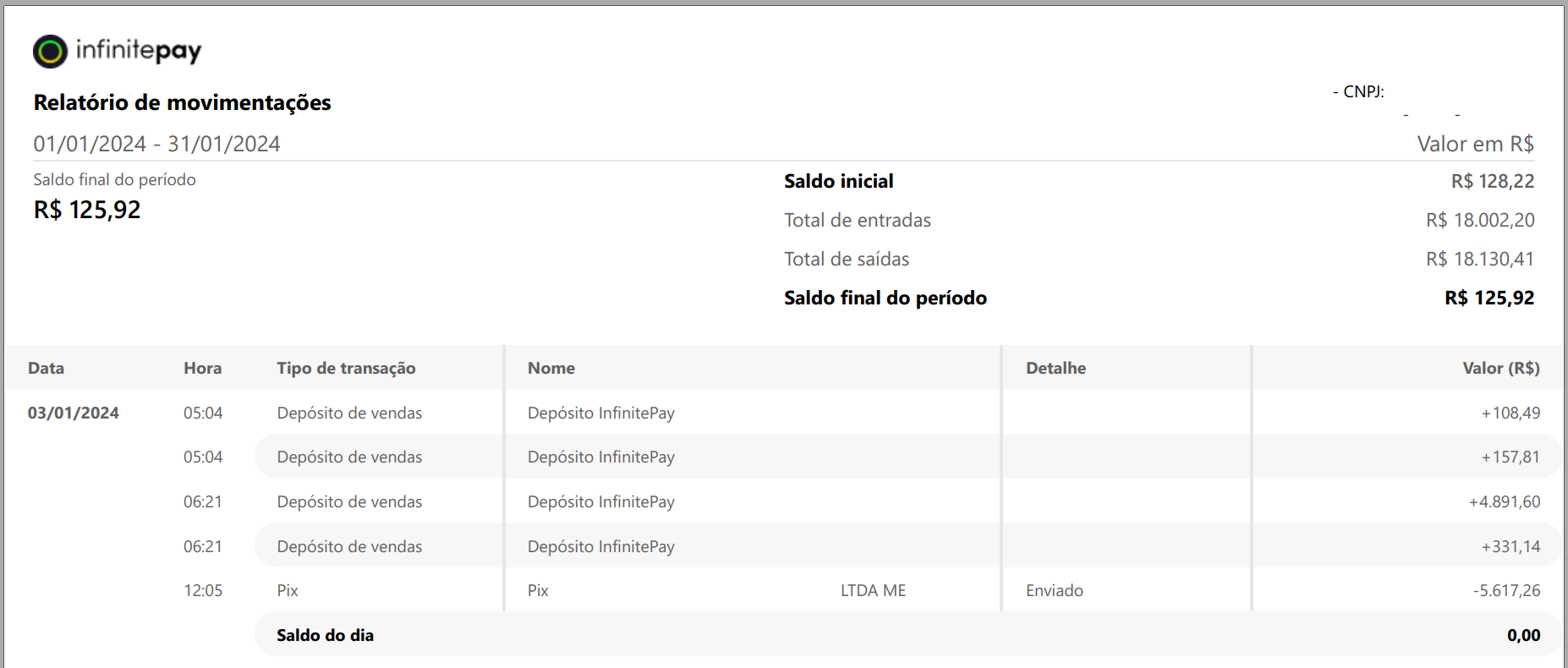Viewport: 1568px width, 668px height.
Task: Click the CNPJ label in header
Action: [1363, 91]
